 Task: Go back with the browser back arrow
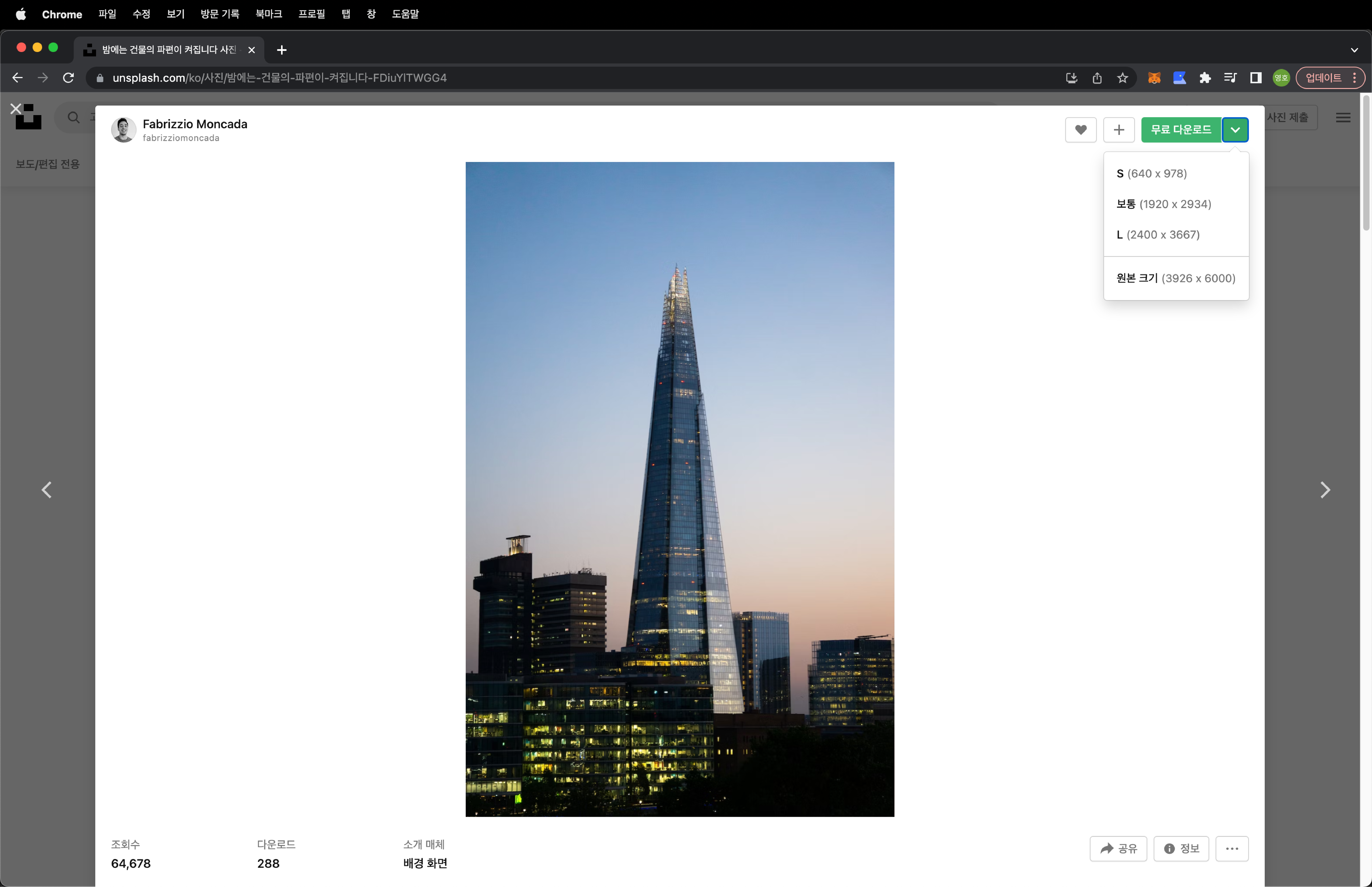pos(18,78)
